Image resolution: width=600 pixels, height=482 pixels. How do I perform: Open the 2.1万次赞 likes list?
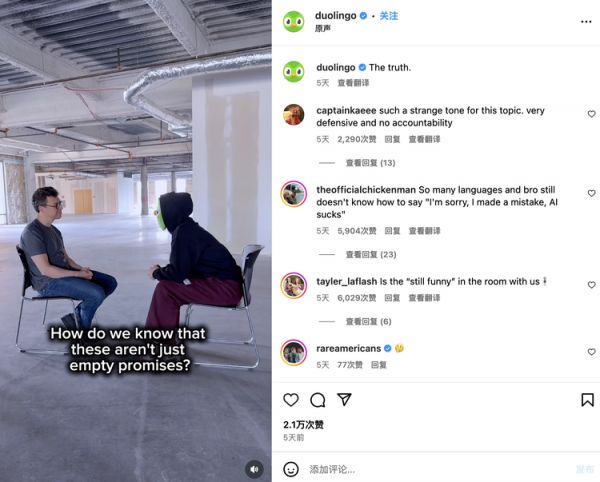[303, 425]
